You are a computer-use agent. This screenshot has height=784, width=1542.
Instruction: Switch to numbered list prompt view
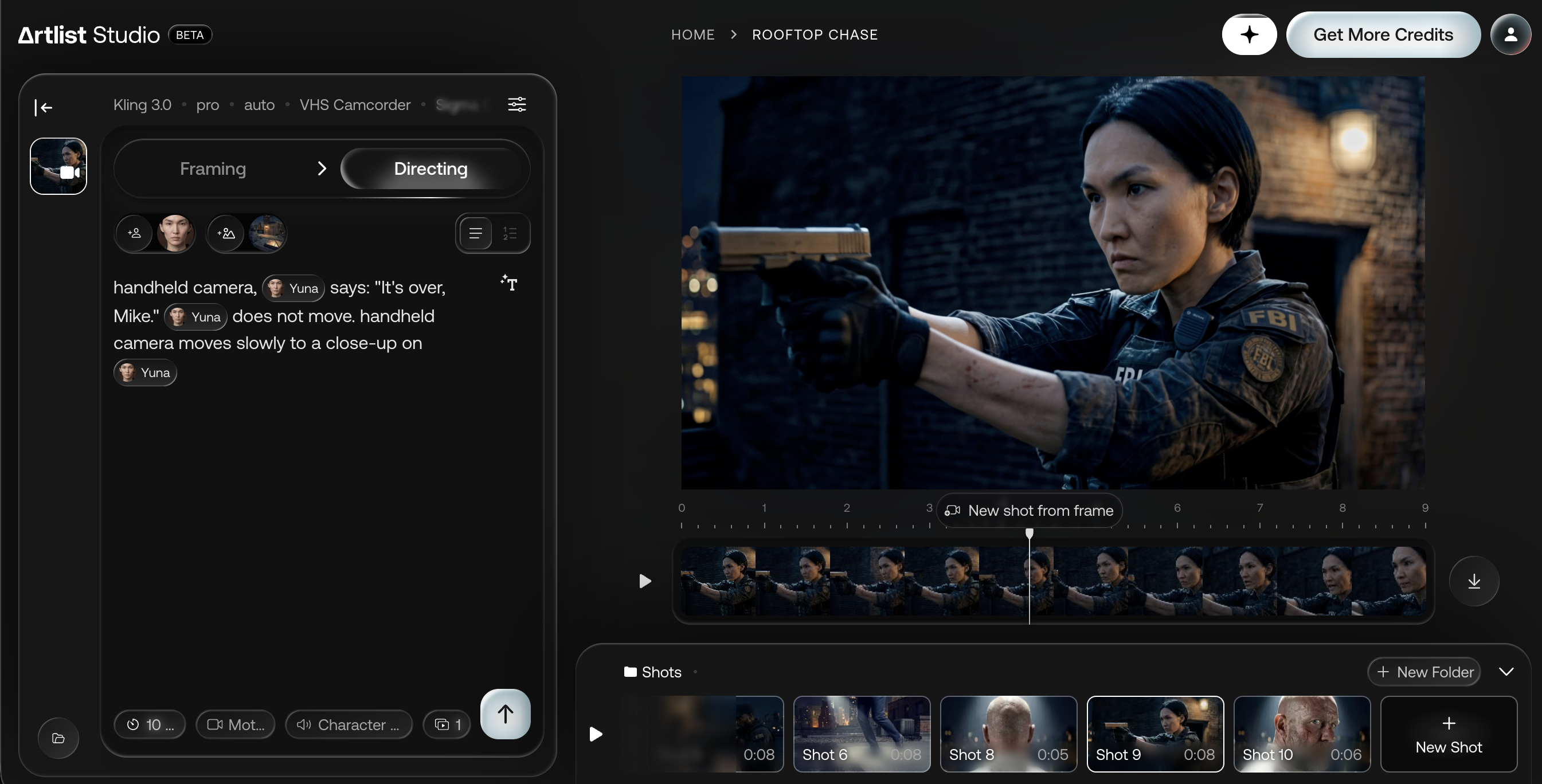pos(510,233)
